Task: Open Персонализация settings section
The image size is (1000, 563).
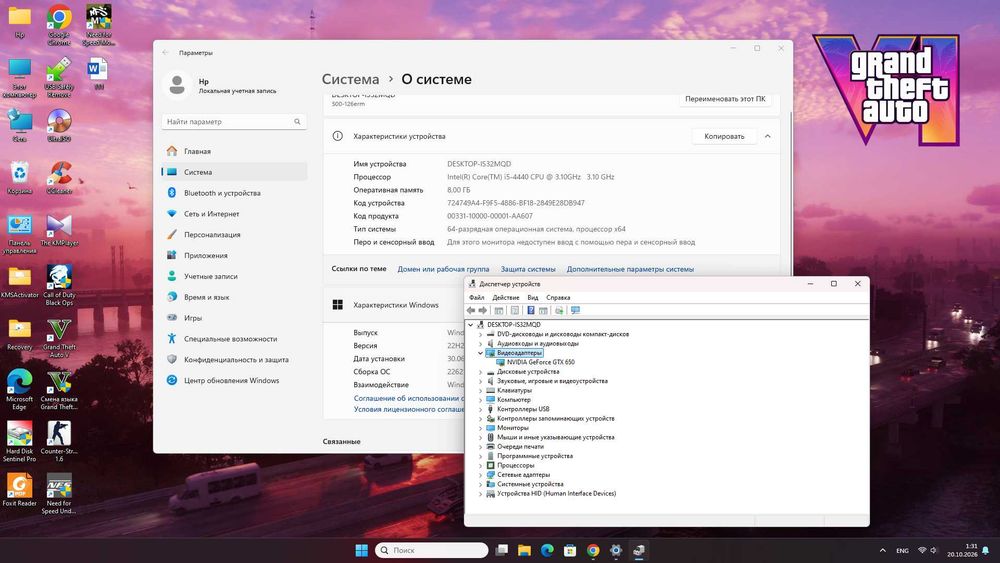Action: [234, 235]
